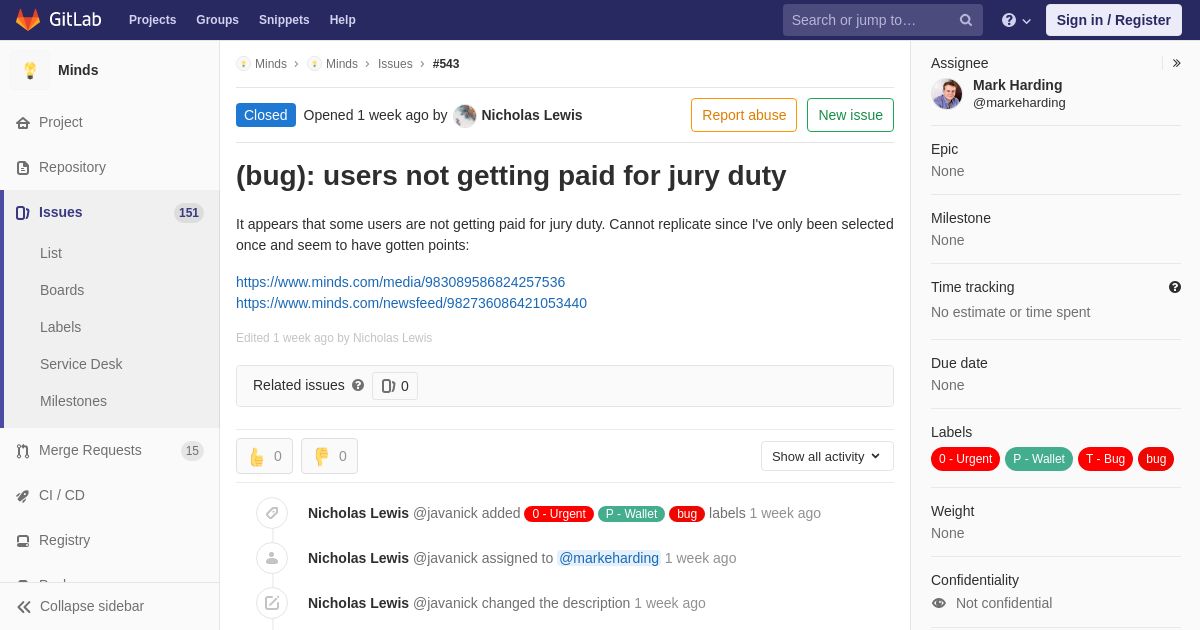Click the Closed status badge
Image resolution: width=1200 pixels, height=630 pixels.
pyautogui.click(x=266, y=115)
